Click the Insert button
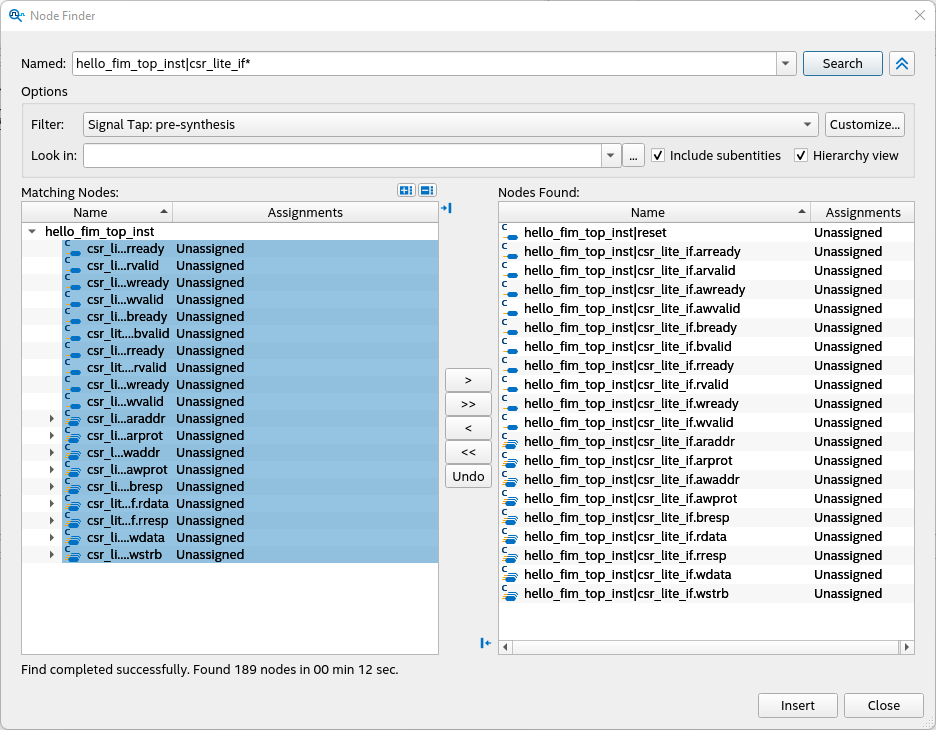936x730 pixels. click(797, 705)
